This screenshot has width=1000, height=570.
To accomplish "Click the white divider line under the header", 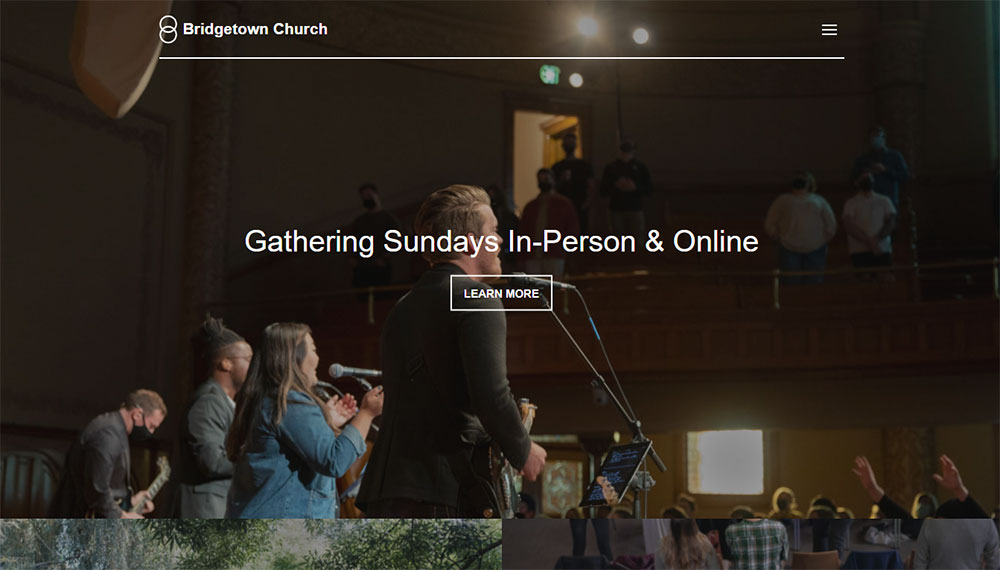I will [x=501, y=58].
